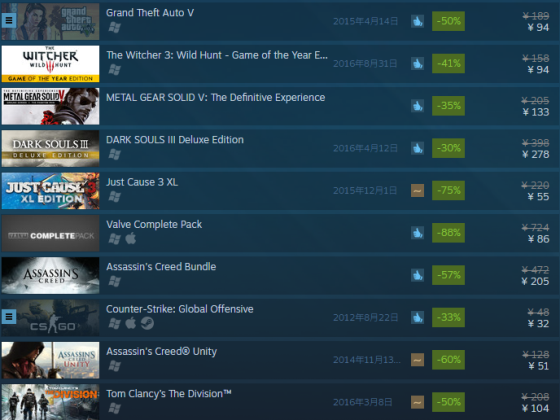Click SteamOS icon under Counter-Strike: Global Offensive
Viewport: 560px width, 420px height.
(147, 323)
